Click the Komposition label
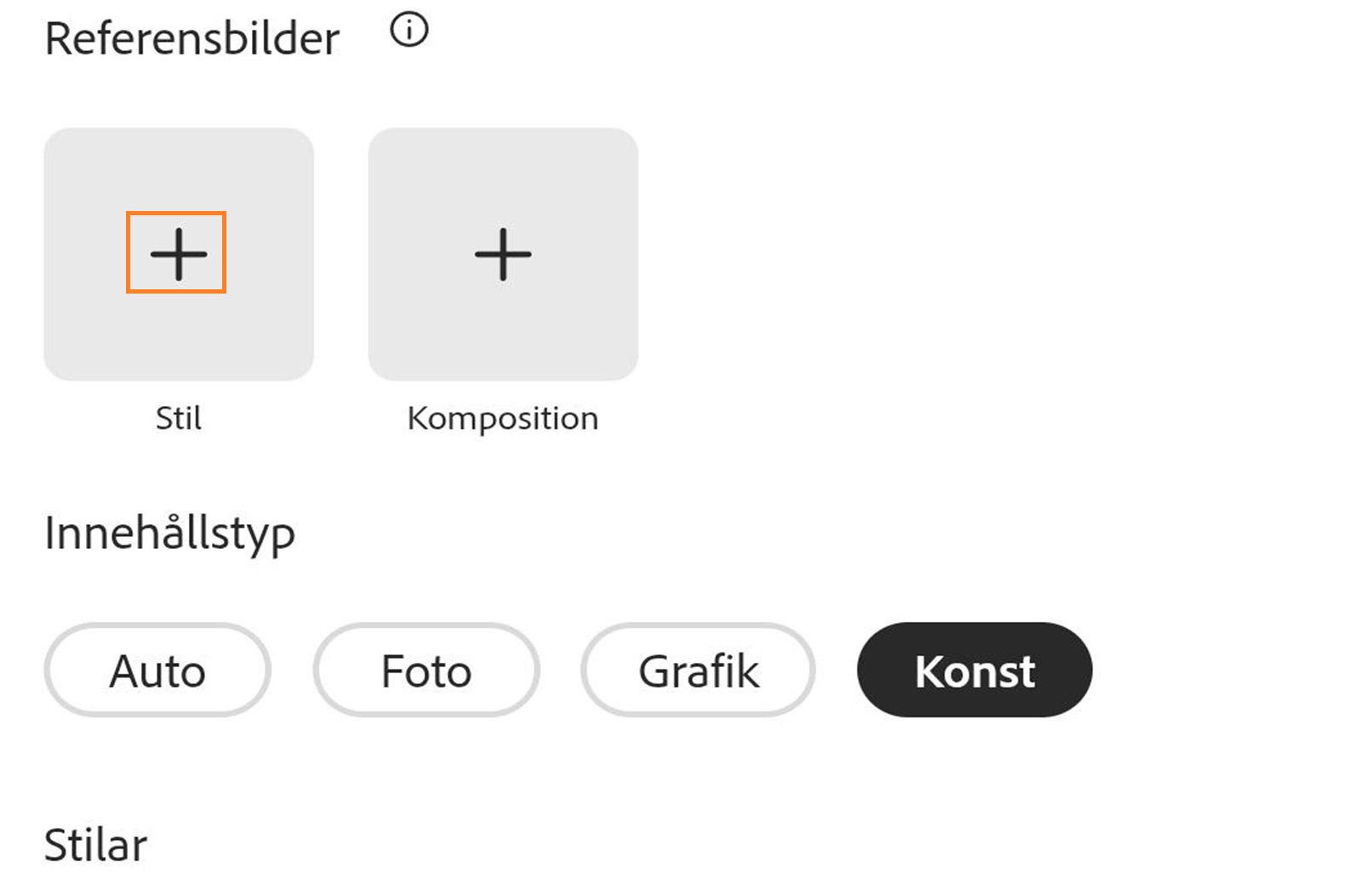 pyautogui.click(x=502, y=418)
